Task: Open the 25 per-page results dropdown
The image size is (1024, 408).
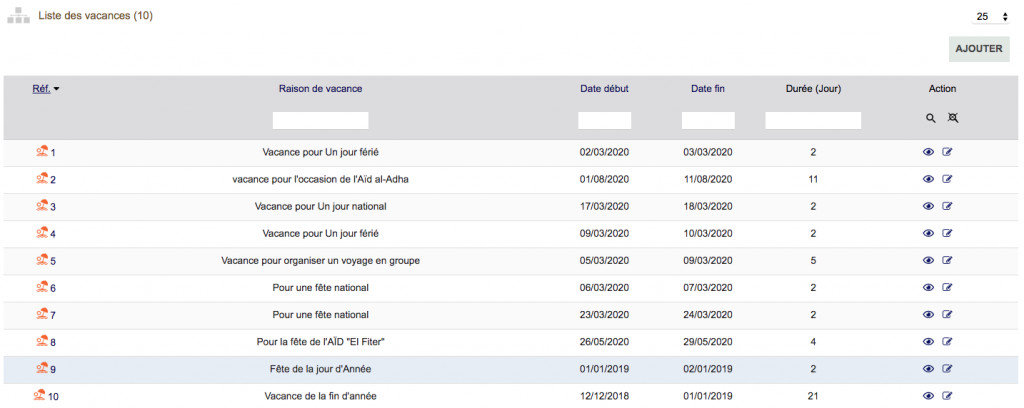Action: (991, 17)
